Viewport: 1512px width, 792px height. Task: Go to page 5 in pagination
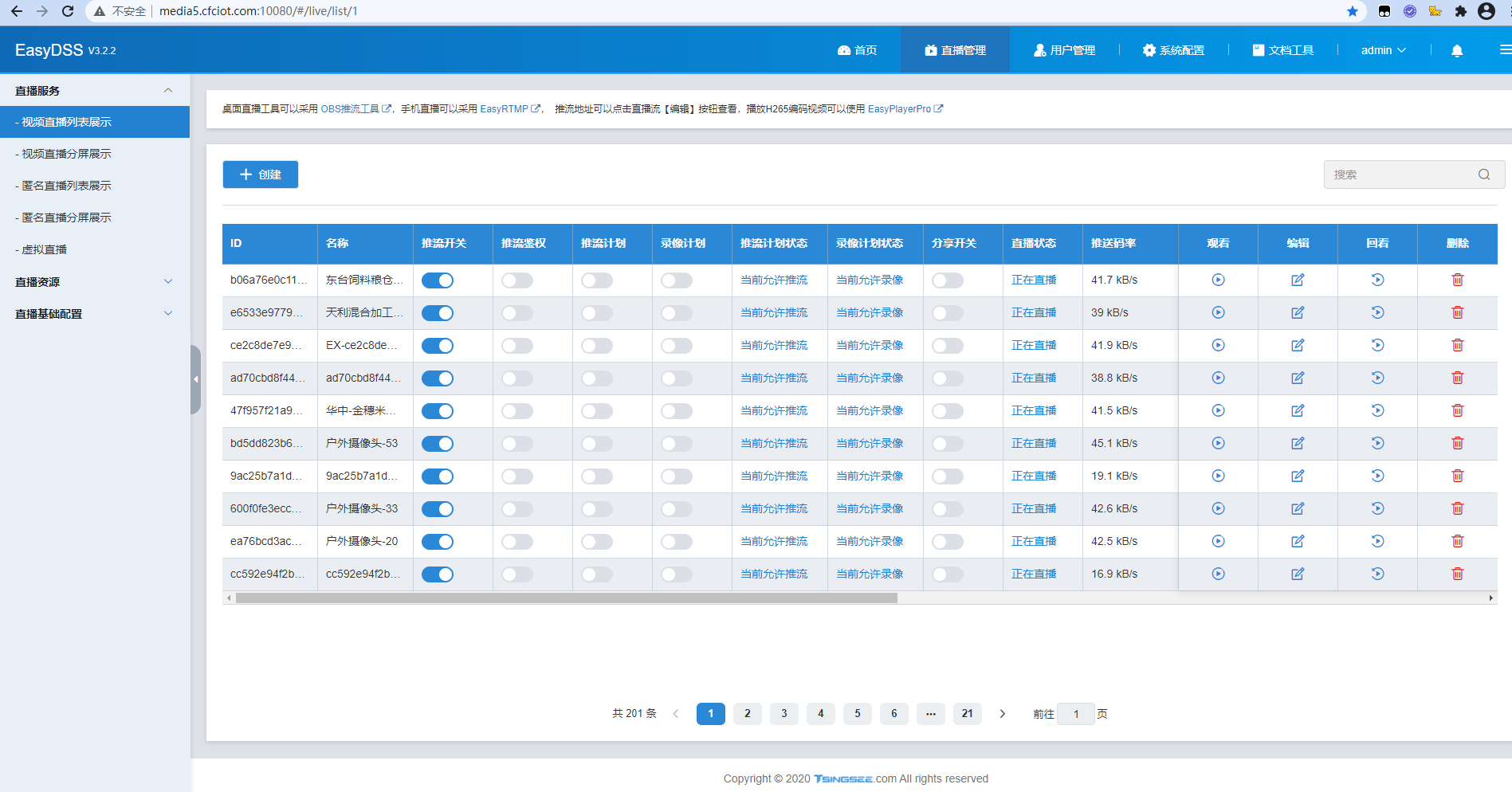click(x=858, y=714)
